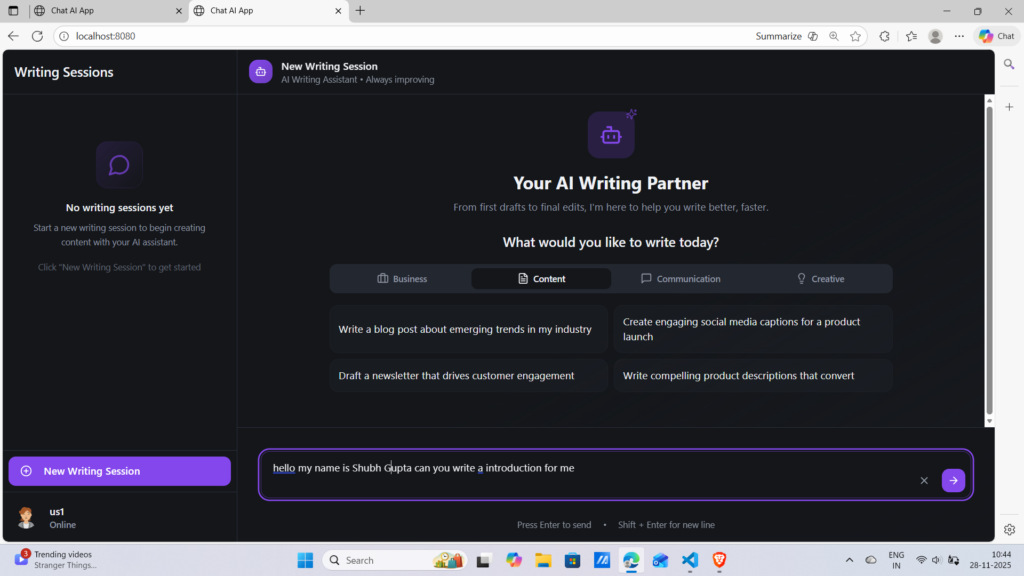Click the browser zoom magnifier icon

point(834,36)
